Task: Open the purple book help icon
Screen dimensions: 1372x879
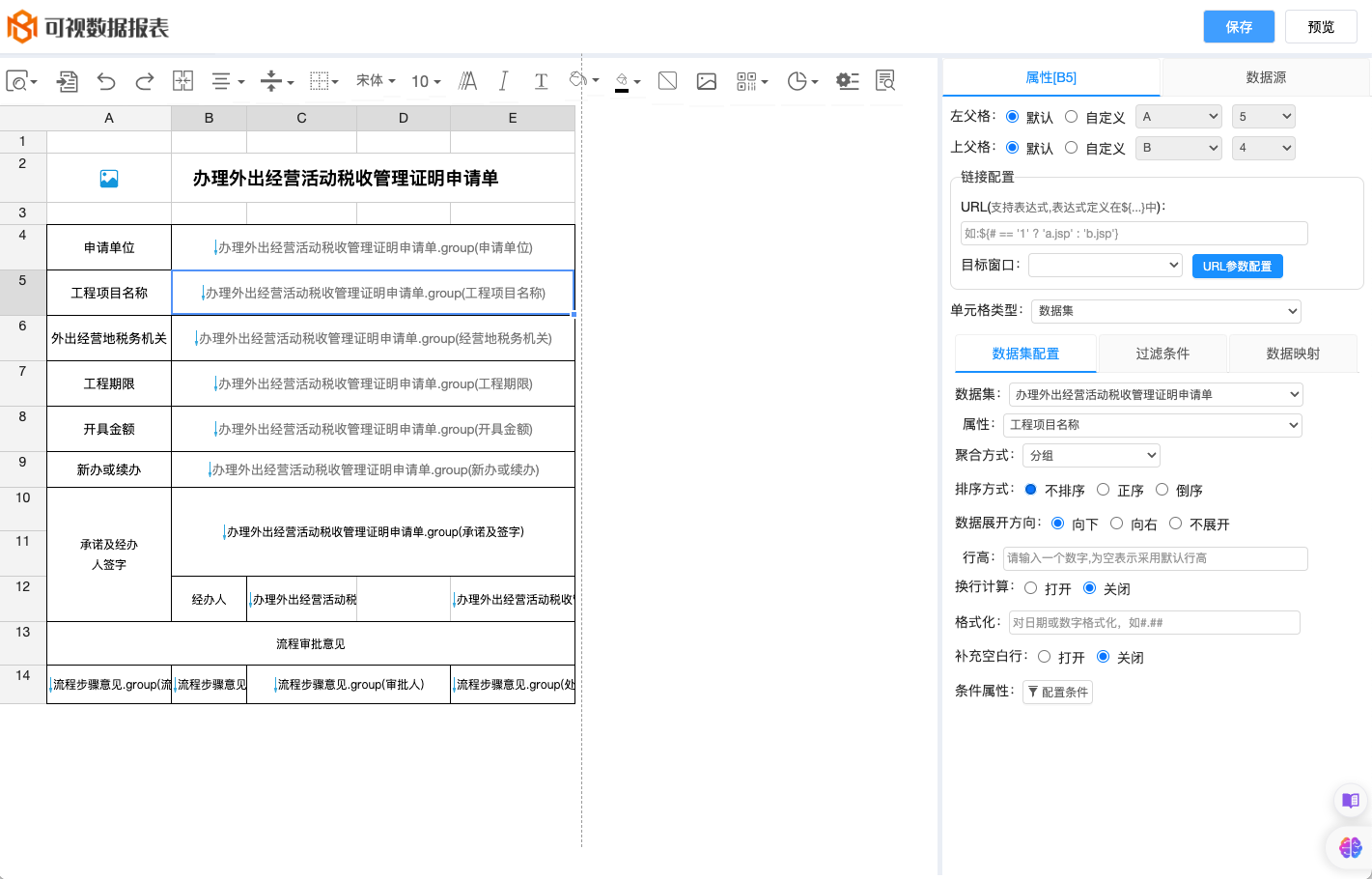Action: click(1351, 801)
